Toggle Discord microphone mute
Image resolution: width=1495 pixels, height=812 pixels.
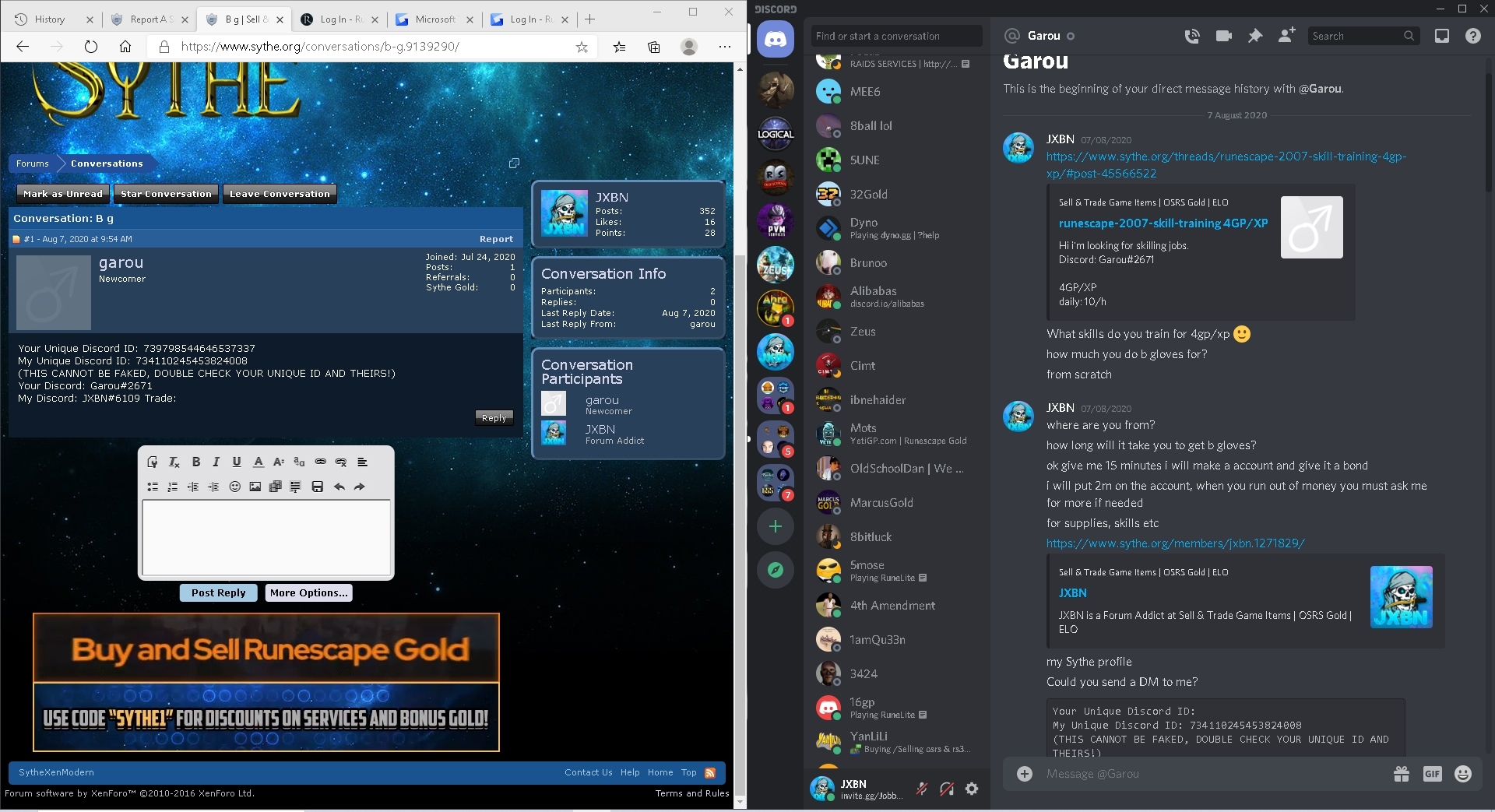[922, 789]
